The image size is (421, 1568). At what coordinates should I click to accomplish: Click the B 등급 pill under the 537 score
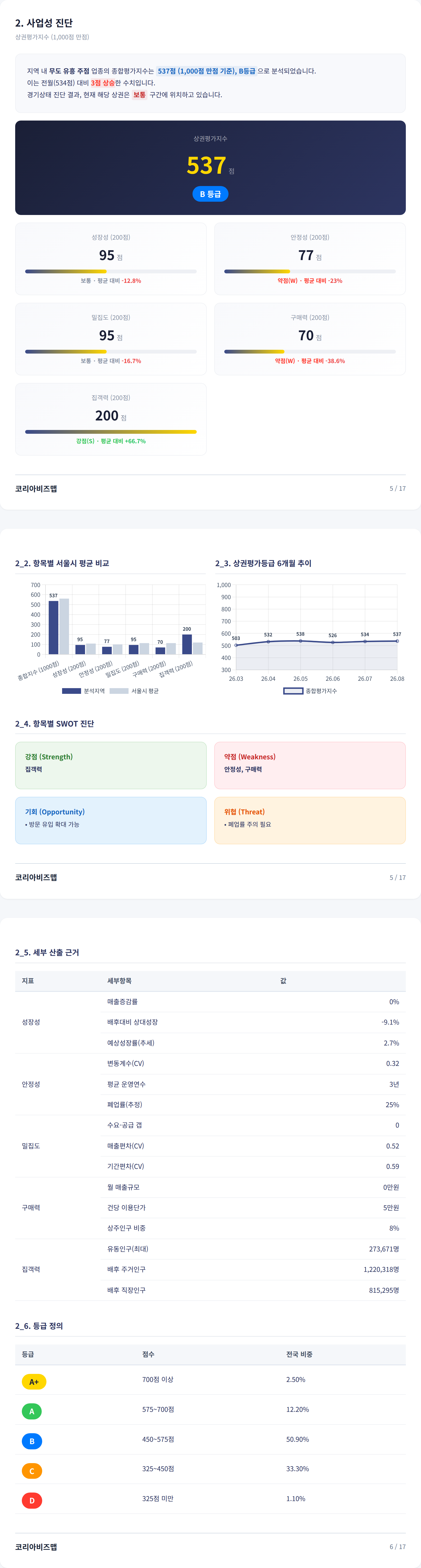click(x=210, y=194)
